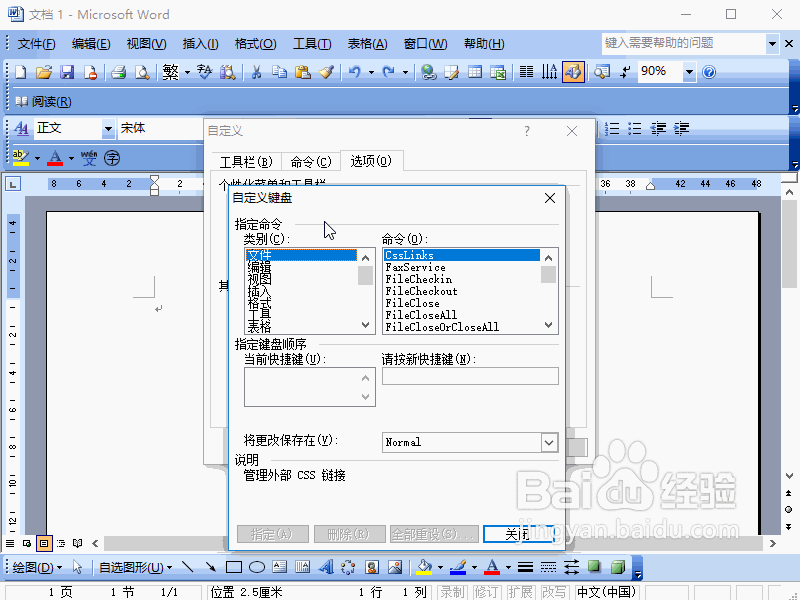Click the Insert Picture icon on Drawing toolbar
The width and height of the screenshot is (800, 600).
tap(395, 567)
